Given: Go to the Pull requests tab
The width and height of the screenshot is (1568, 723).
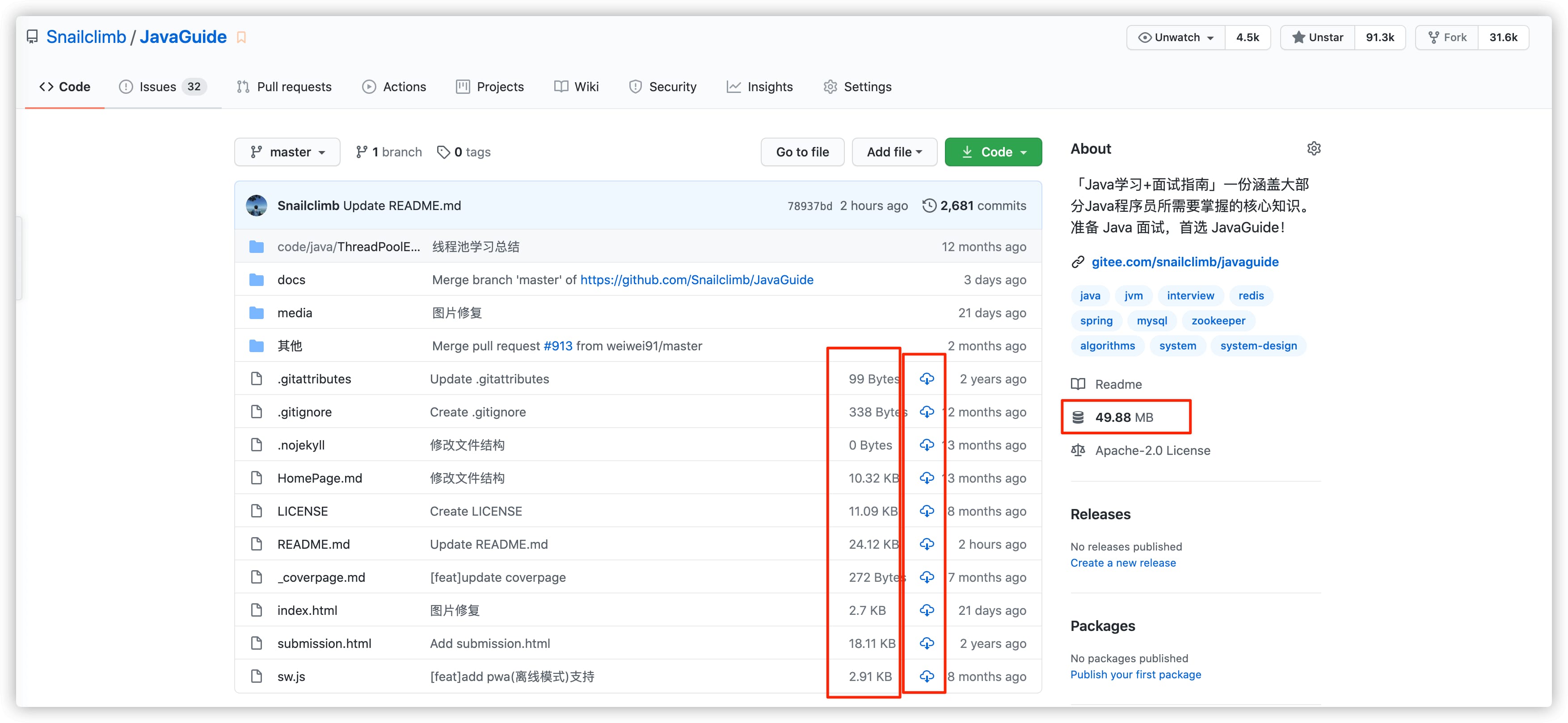Looking at the screenshot, I should point(284,86).
